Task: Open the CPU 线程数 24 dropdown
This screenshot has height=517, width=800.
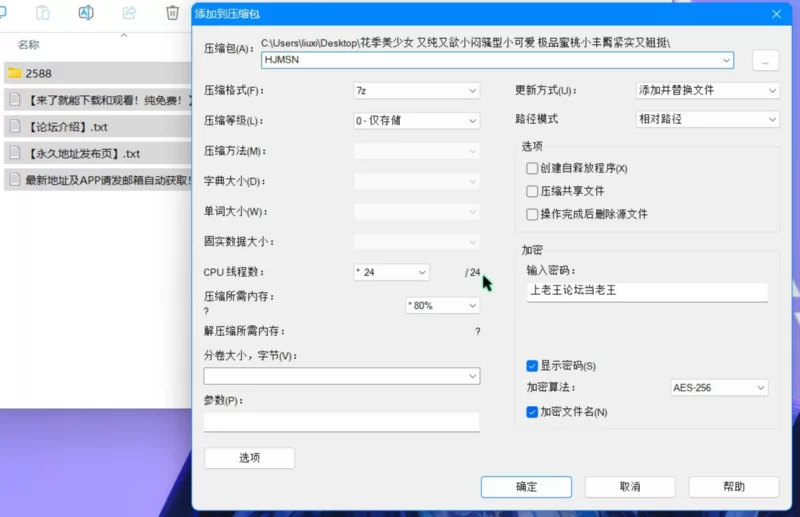Action: click(x=391, y=272)
